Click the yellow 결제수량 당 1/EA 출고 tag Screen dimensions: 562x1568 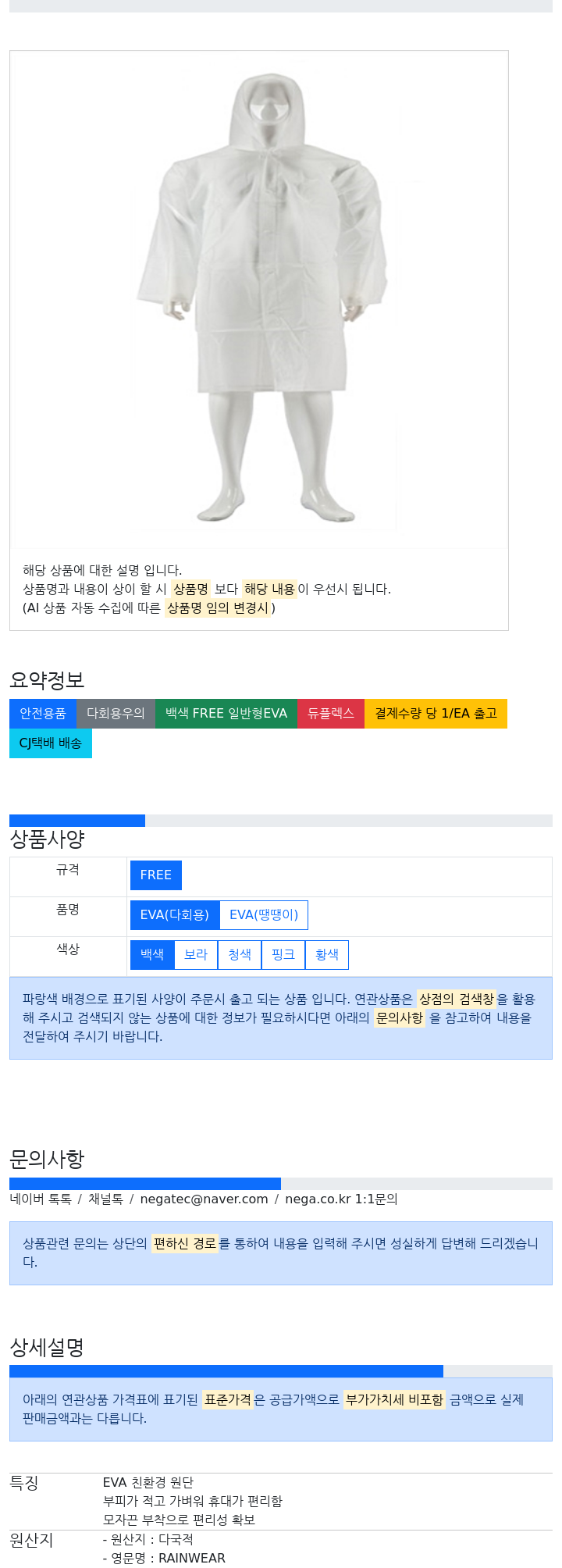(436, 714)
